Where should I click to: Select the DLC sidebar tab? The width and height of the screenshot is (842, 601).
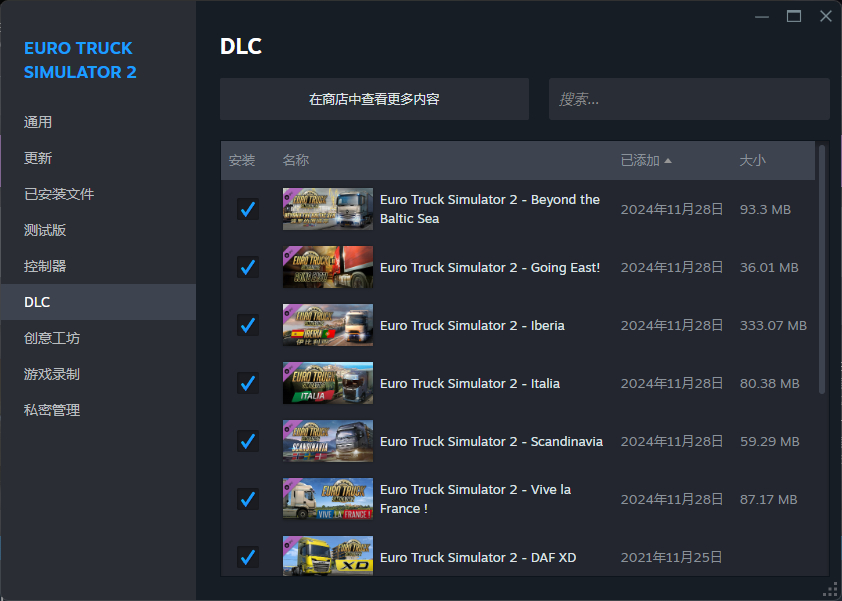tap(98, 302)
